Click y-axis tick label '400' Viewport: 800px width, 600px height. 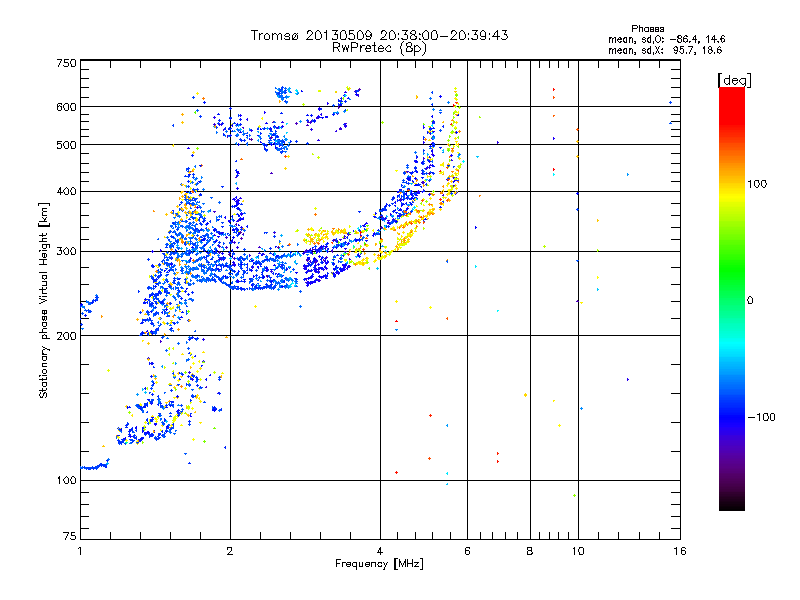[66, 191]
